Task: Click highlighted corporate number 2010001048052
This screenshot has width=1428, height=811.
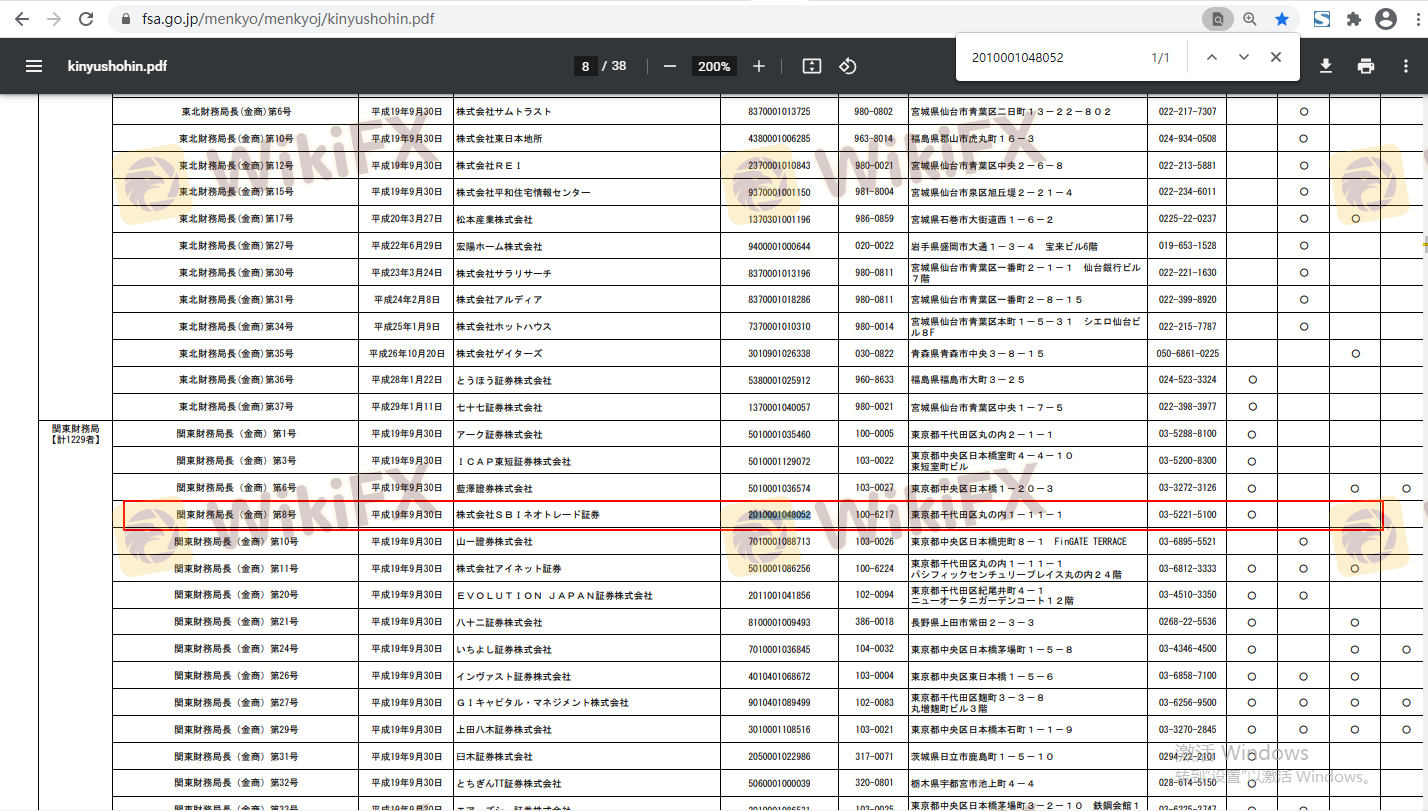Action: pos(779,515)
